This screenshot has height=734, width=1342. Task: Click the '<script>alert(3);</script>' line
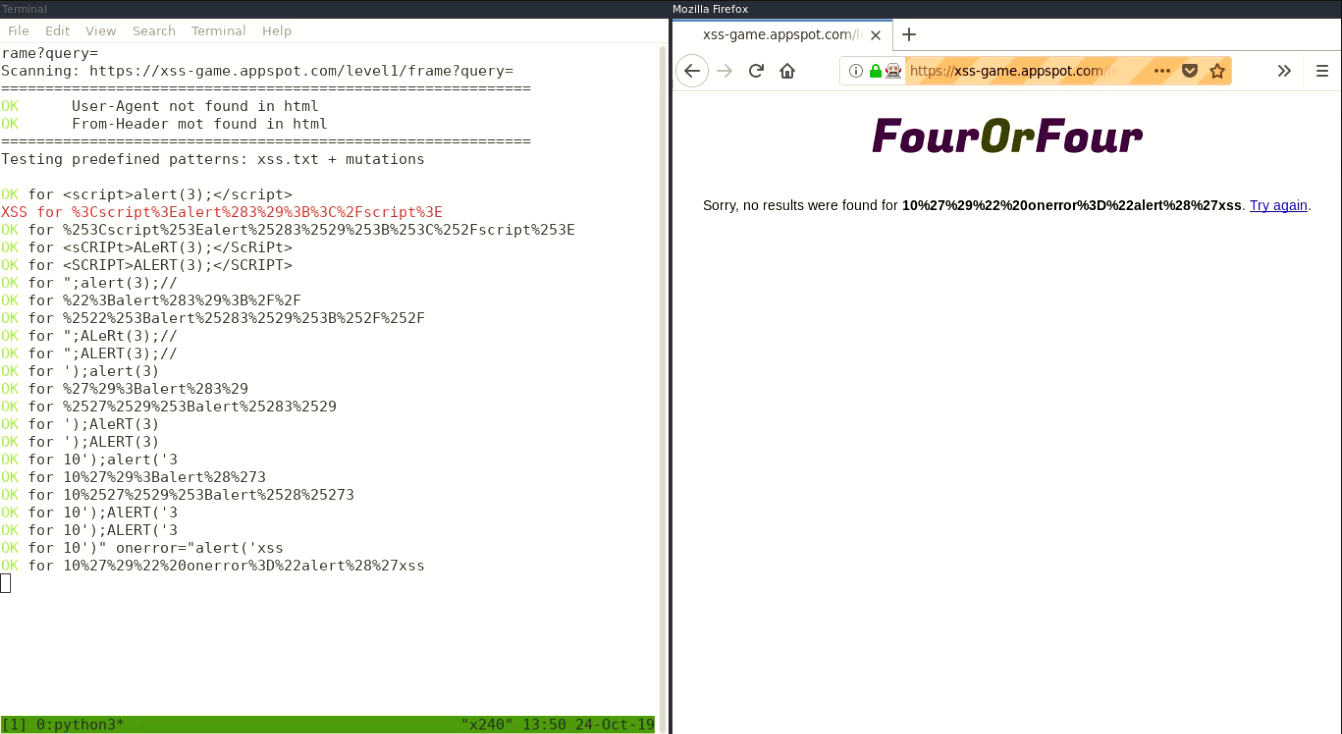point(147,194)
